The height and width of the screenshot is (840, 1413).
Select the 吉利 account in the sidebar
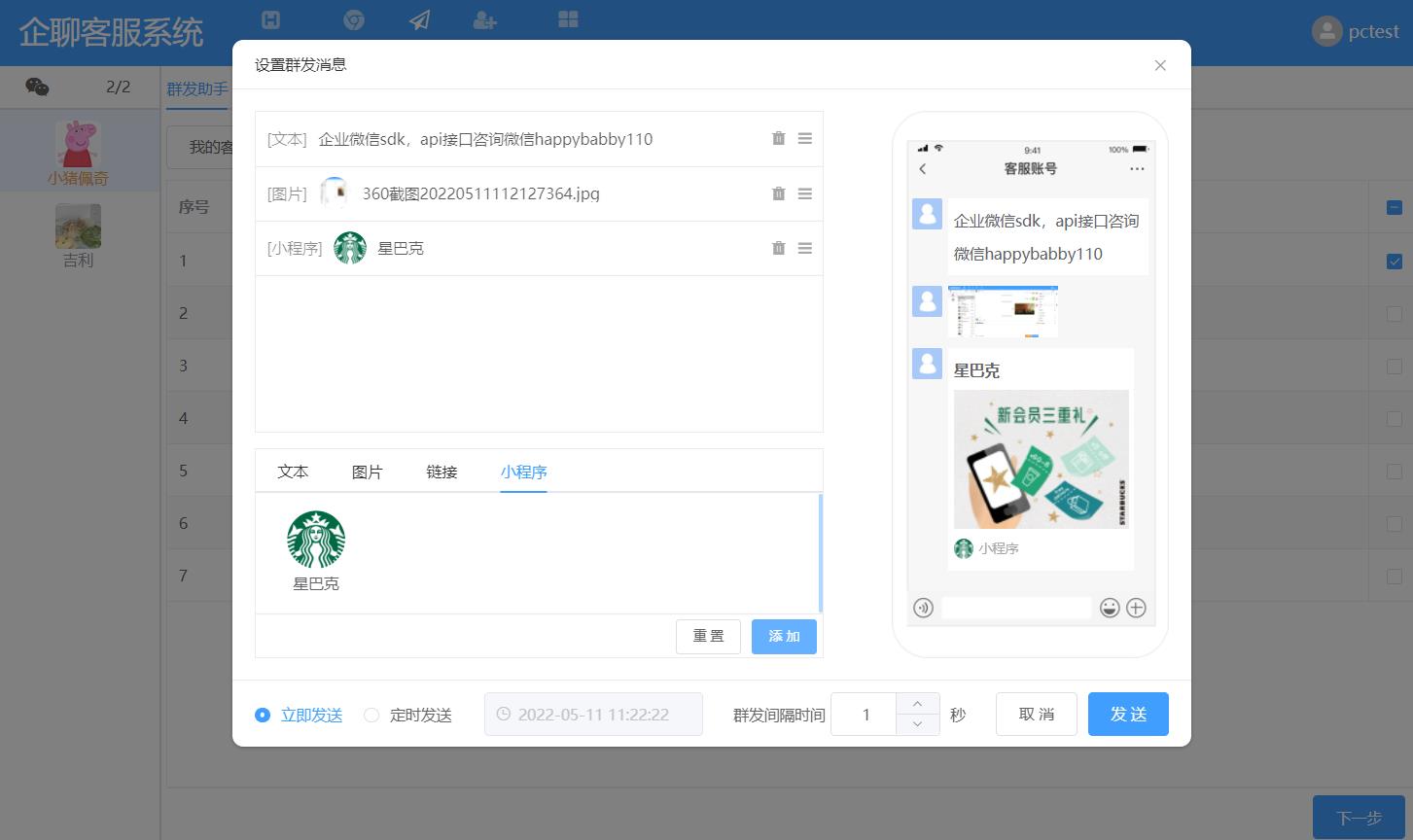78,236
